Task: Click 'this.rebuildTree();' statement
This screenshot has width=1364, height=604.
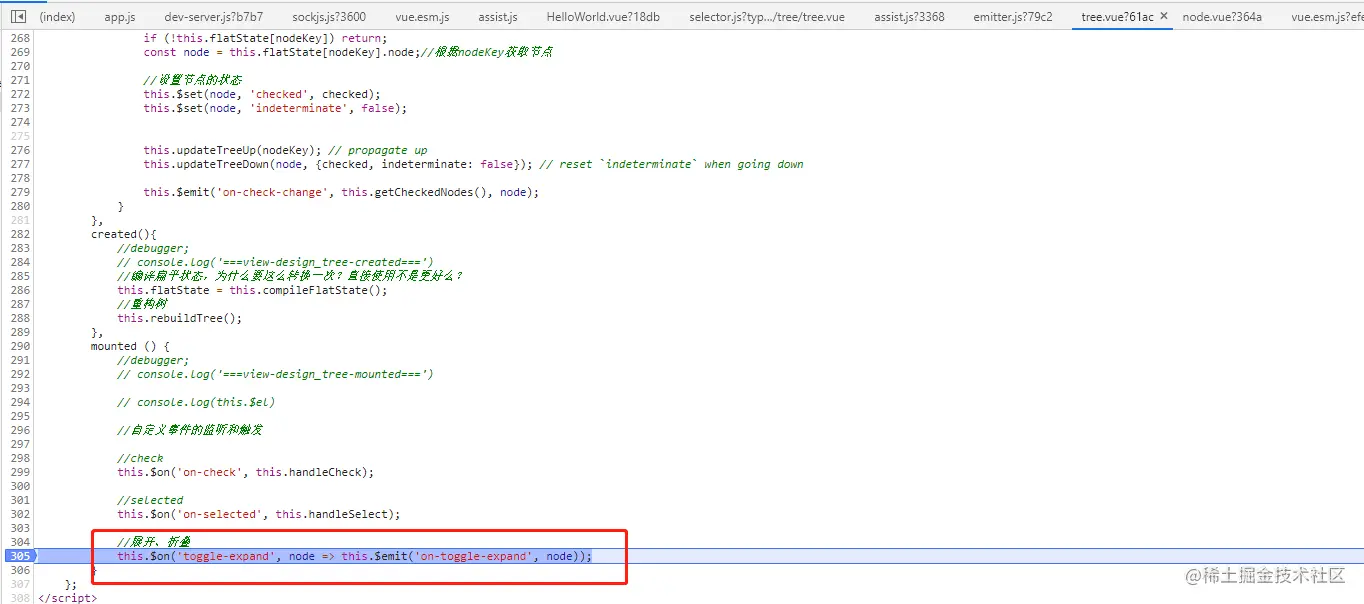Action: [x=180, y=318]
